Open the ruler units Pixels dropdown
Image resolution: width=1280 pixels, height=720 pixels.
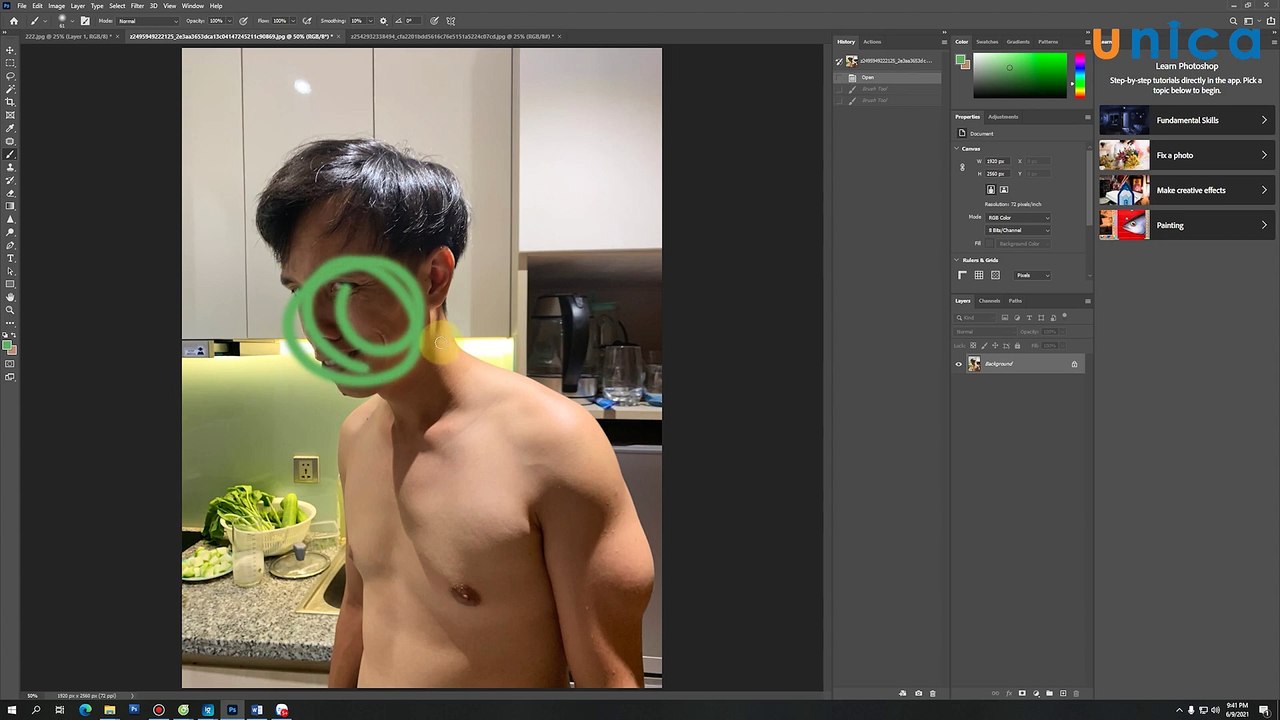click(1032, 275)
